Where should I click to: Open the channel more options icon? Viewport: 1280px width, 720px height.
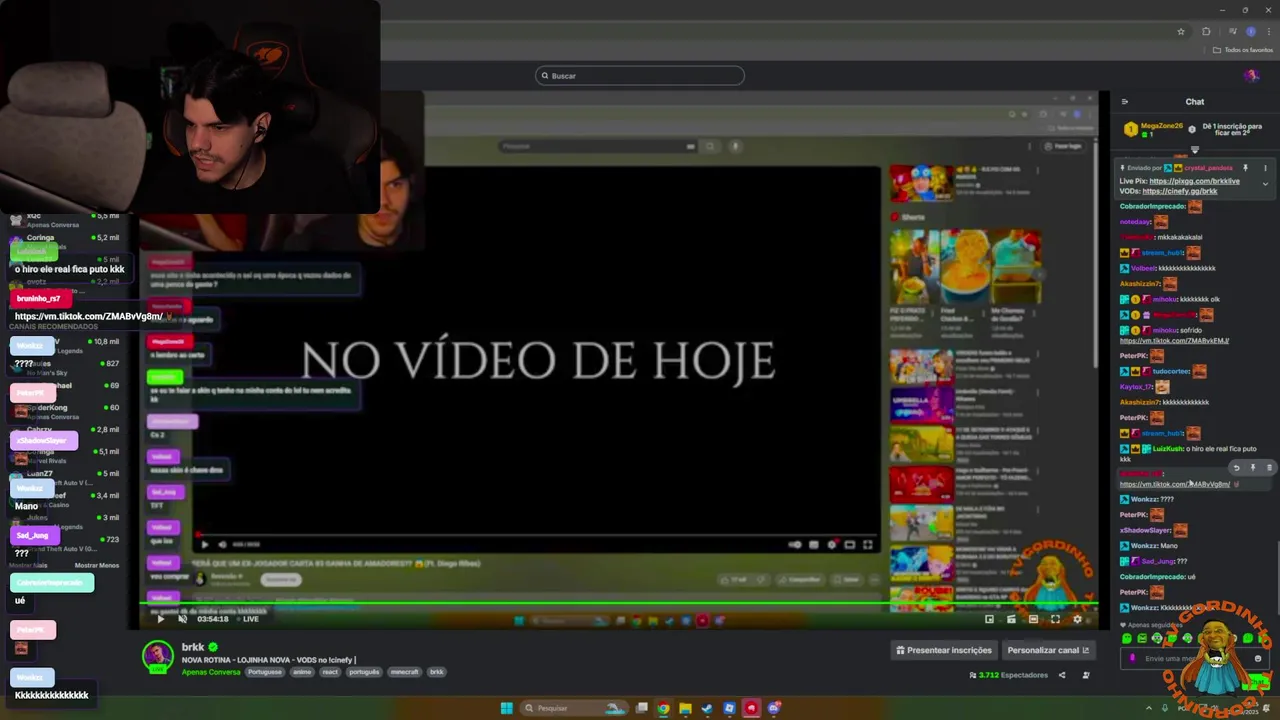[1086, 675]
